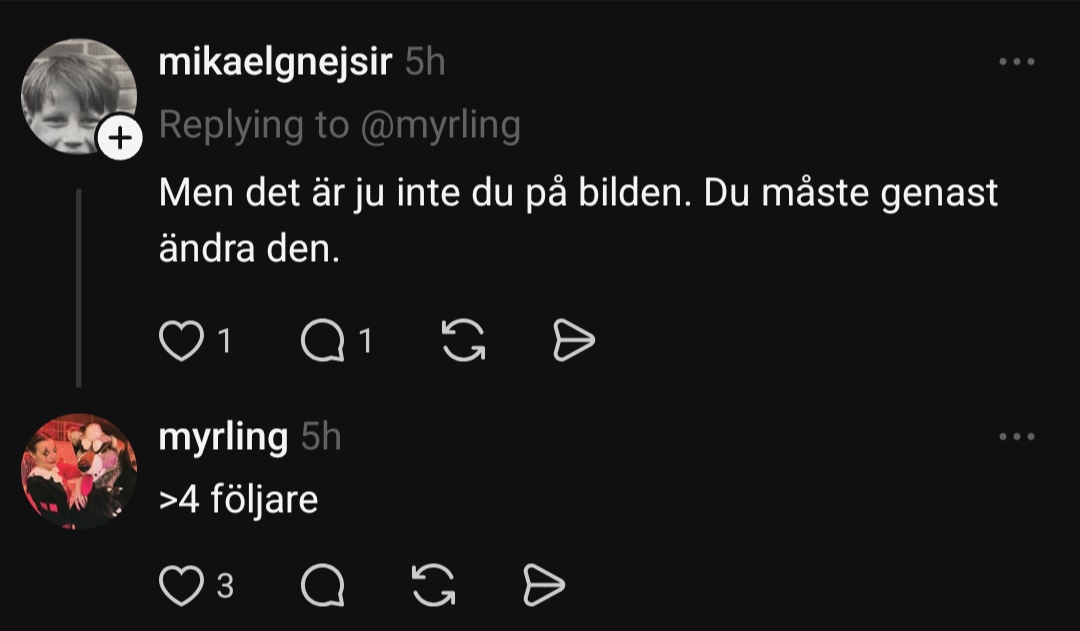
Task: Open comments on mikaelgnejsir's reply
Action: click(322, 342)
